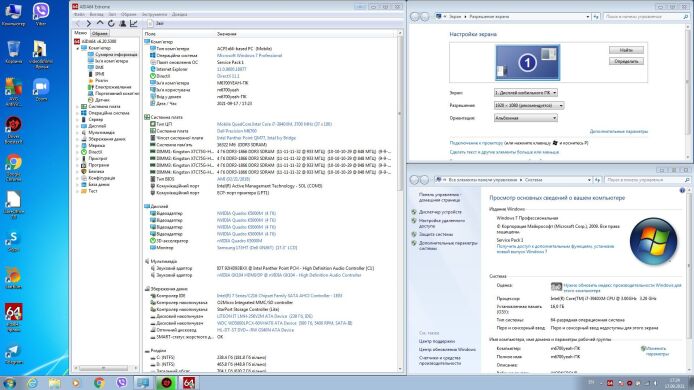Select Розгін tree item

click(x=101, y=81)
